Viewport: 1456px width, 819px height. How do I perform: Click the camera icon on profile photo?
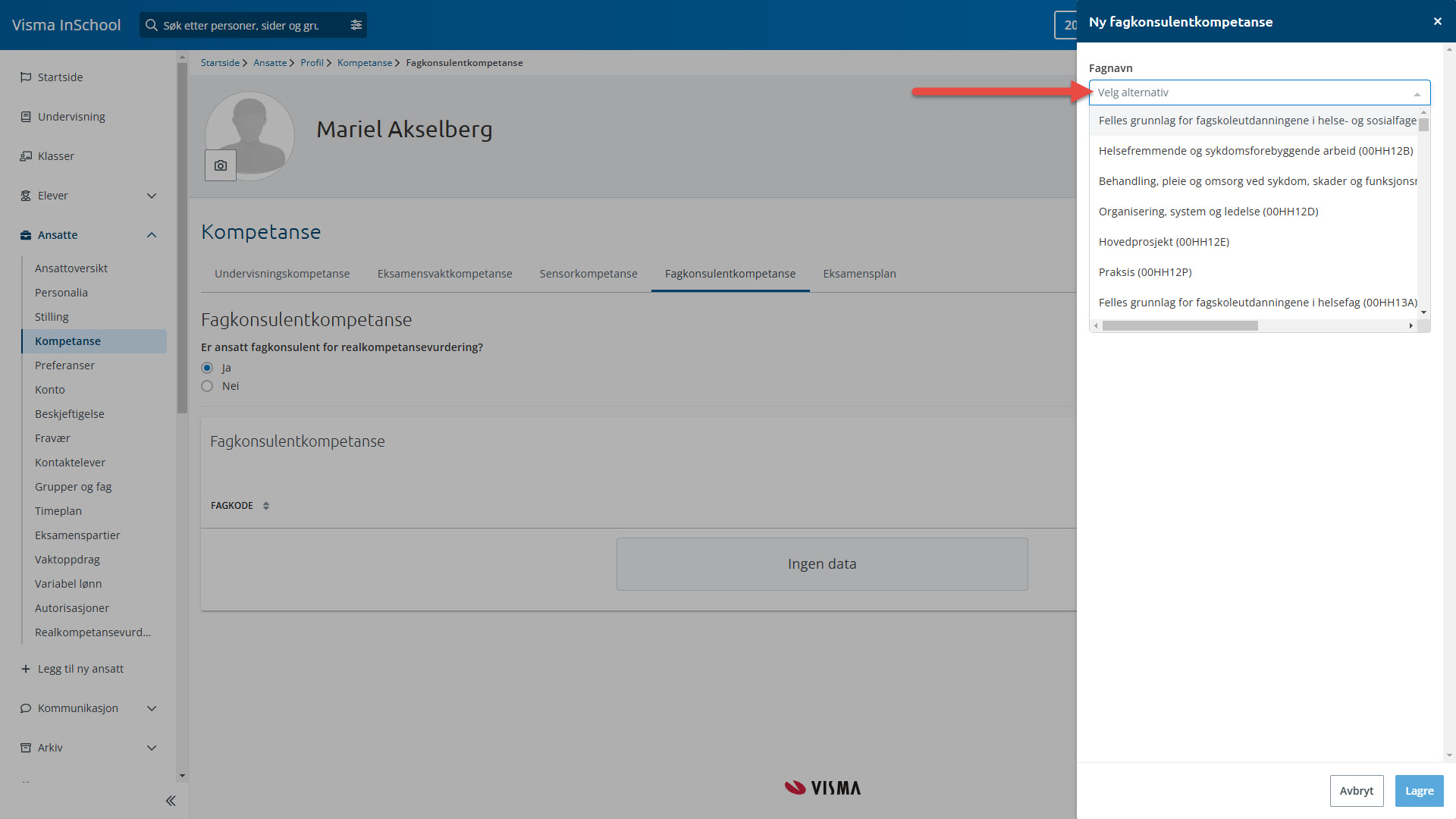point(221,165)
